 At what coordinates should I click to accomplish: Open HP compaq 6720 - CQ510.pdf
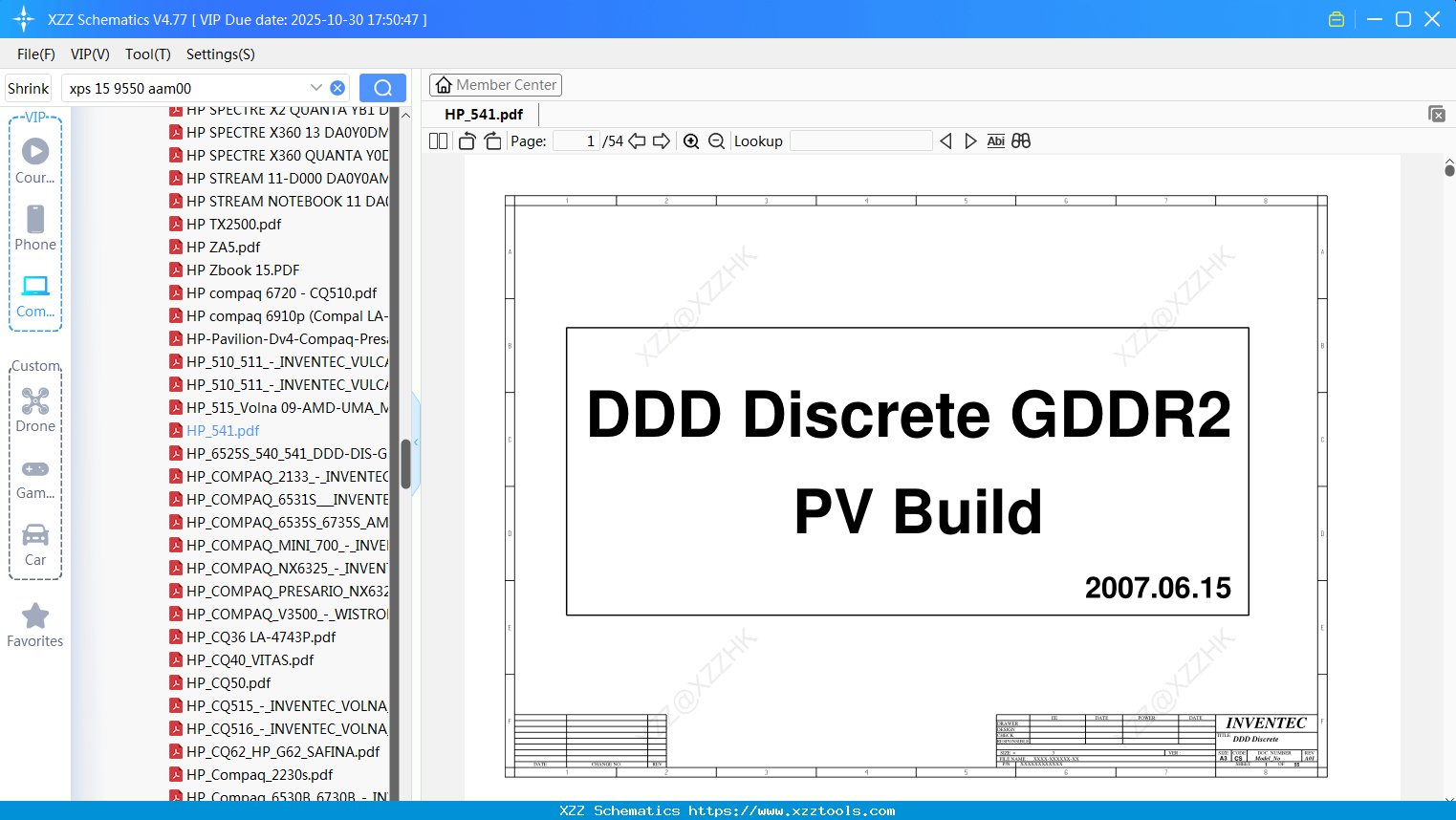click(x=273, y=293)
